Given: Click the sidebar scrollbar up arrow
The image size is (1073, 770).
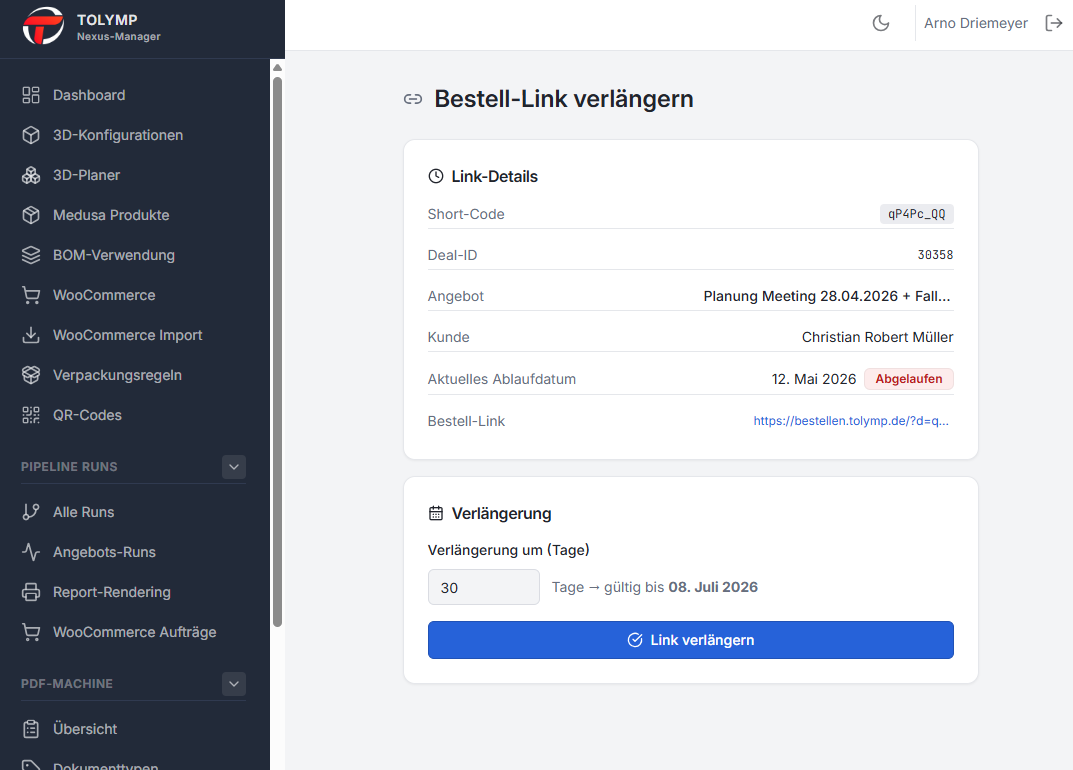Looking at the screenshot, I should [277, 68].
